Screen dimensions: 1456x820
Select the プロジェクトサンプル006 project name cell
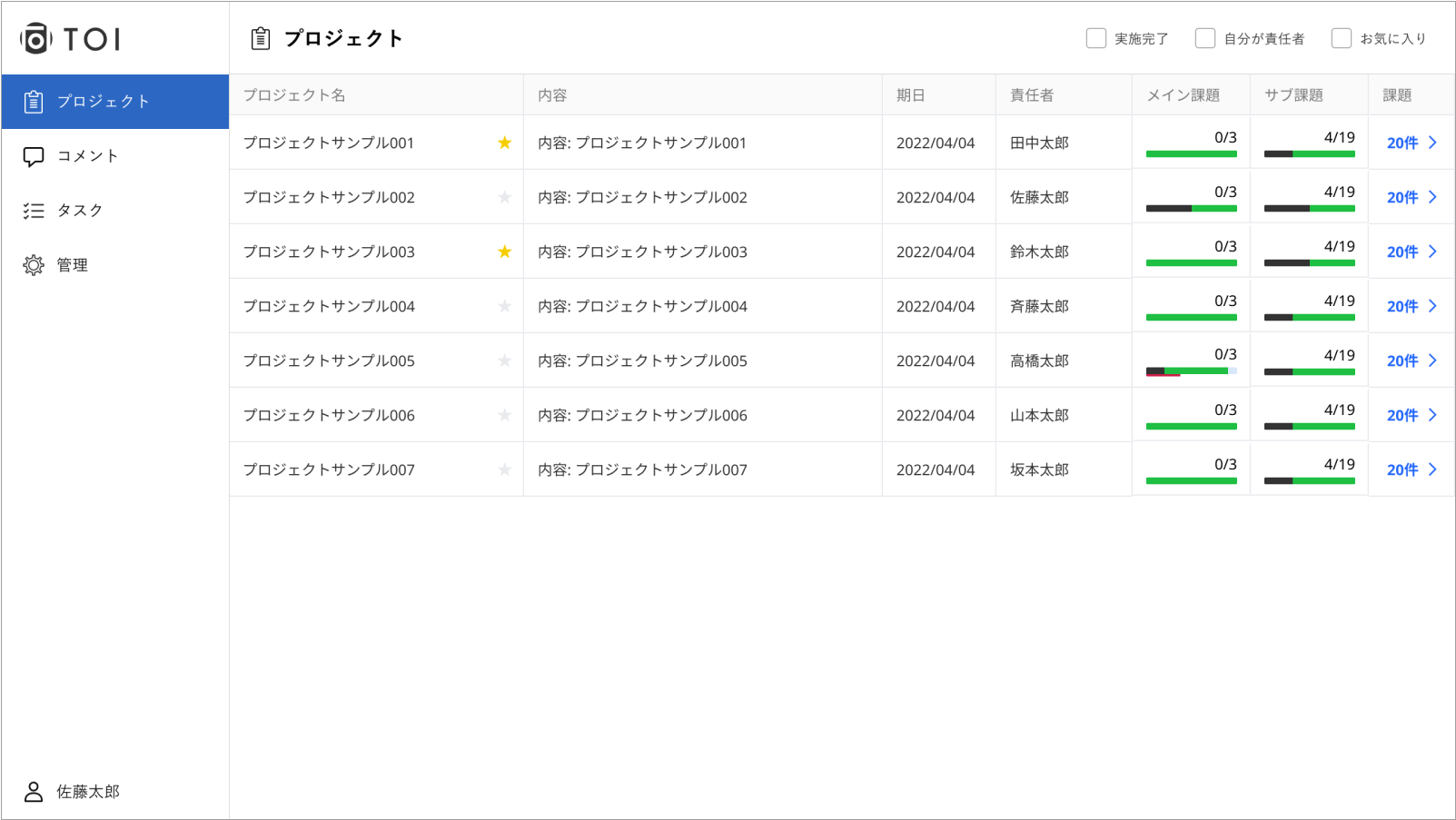[x=329, y=415]
